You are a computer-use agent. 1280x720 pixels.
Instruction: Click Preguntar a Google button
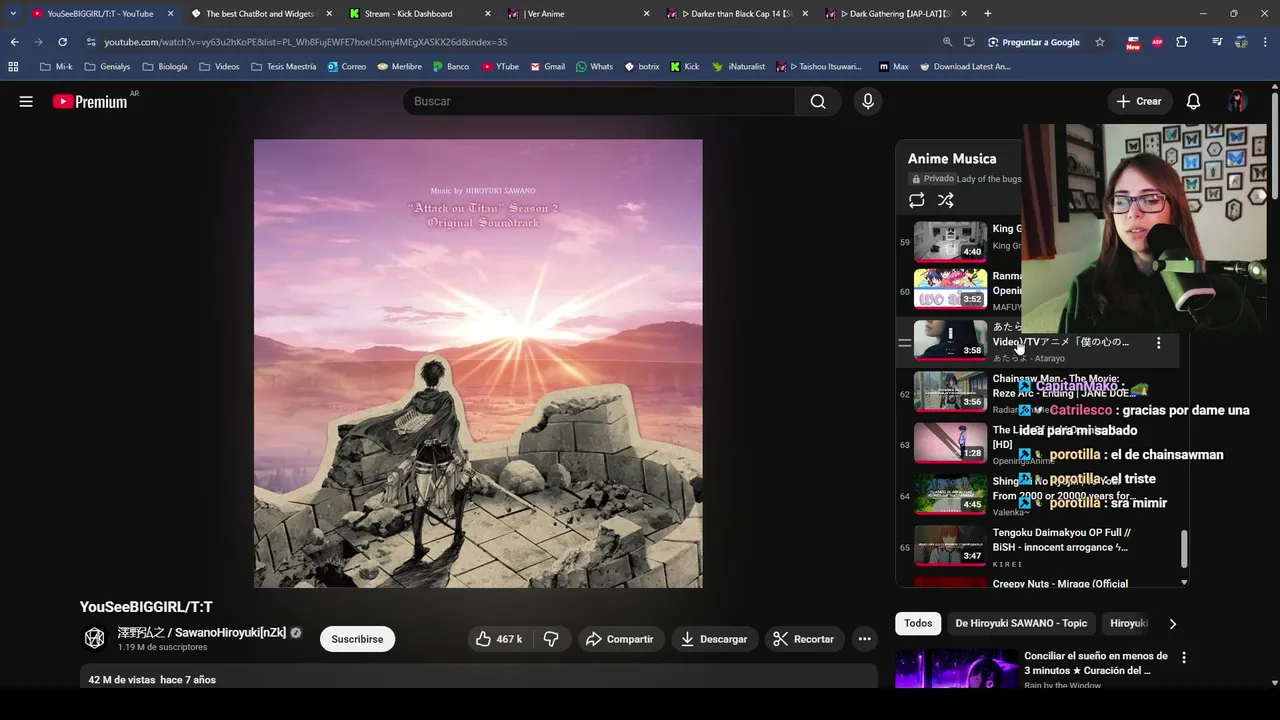[x=1033, y=42]
